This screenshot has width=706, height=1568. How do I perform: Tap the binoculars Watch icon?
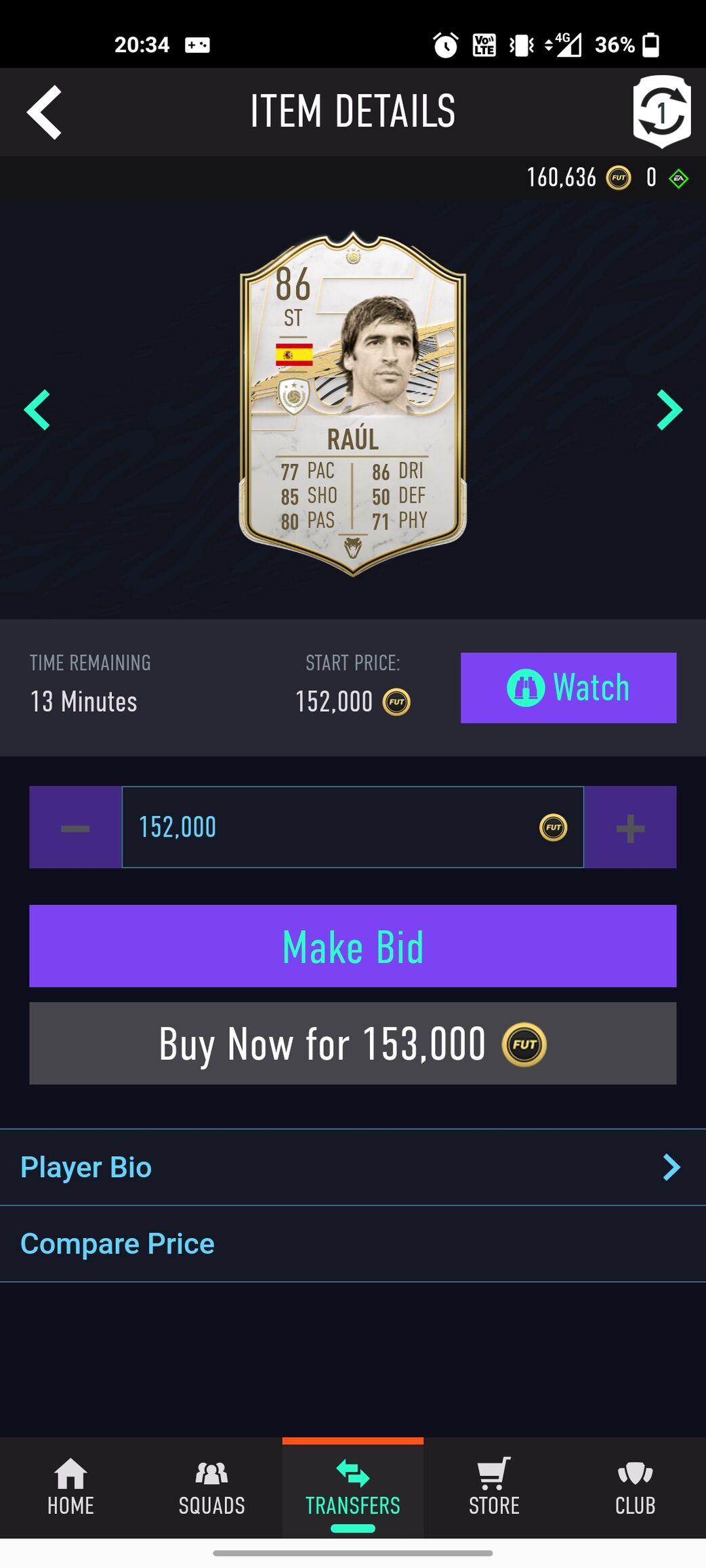click(x=526, y=687)
